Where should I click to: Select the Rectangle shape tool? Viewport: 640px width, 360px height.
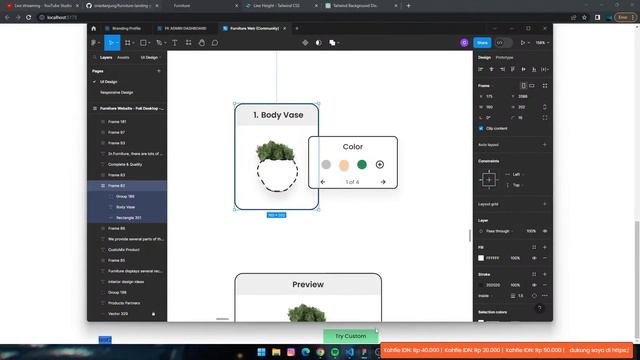[143, 42]
